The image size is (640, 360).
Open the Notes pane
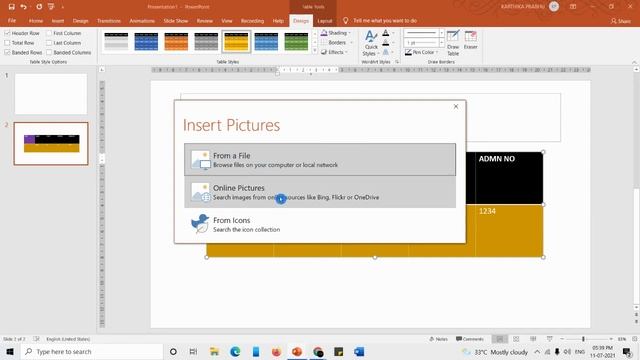438,339
